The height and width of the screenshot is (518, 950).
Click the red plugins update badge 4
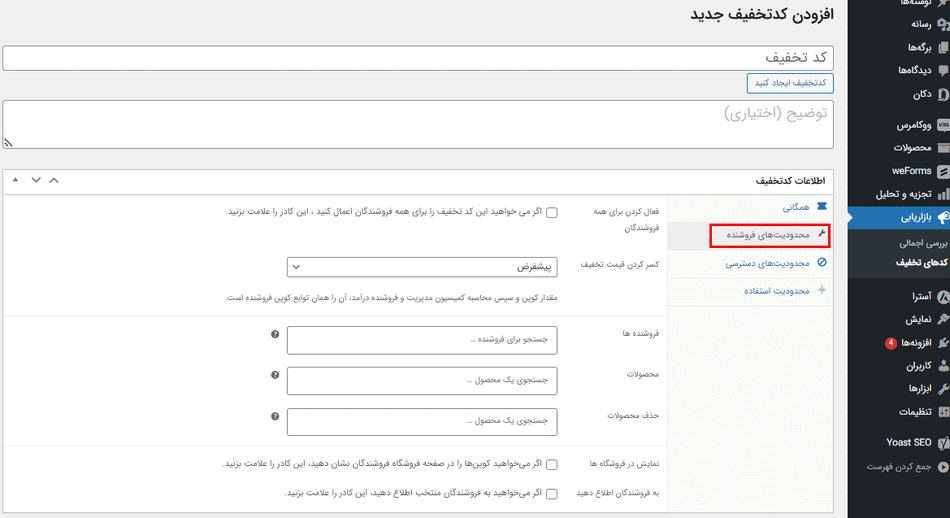pyautogui.click(x=890, y=344)
